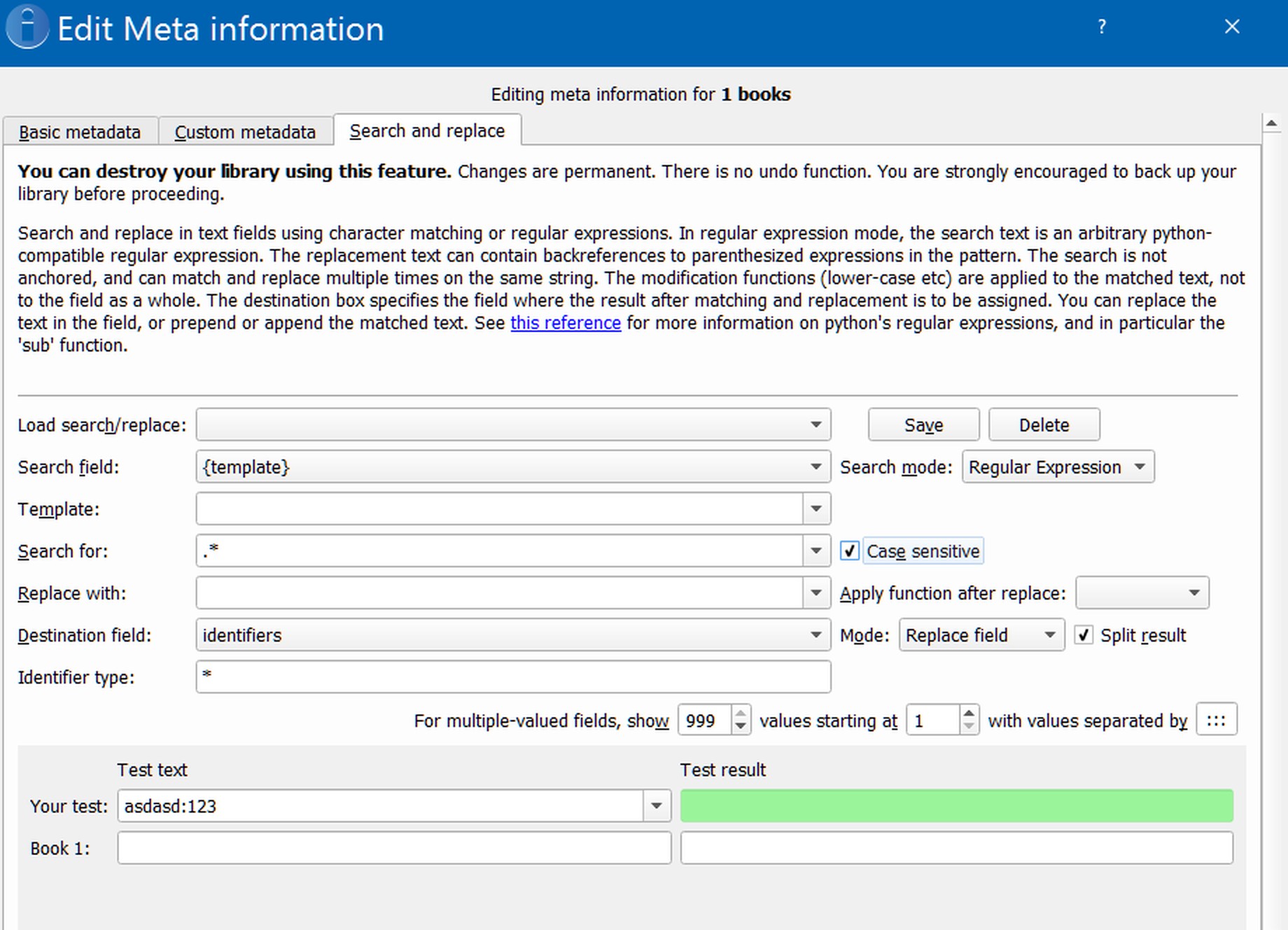Click the Identifier type input field
The height and width of the screenshot is (930, 1288).
(513, 677)
